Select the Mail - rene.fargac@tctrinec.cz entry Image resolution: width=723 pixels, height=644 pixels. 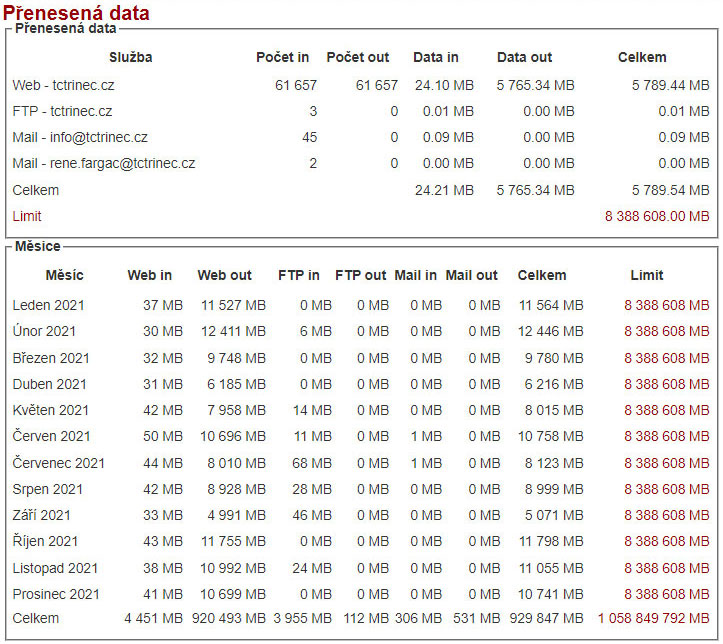tap(104, 163)
